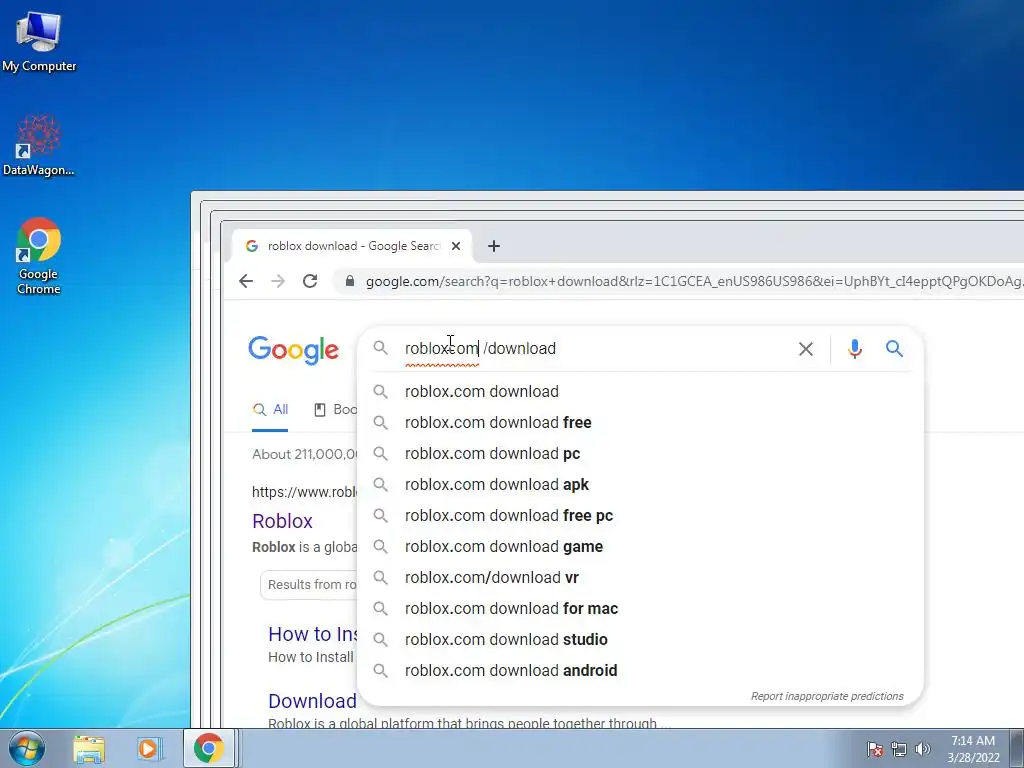Choose suggestion roblox.com download free pc

(640, 515)
